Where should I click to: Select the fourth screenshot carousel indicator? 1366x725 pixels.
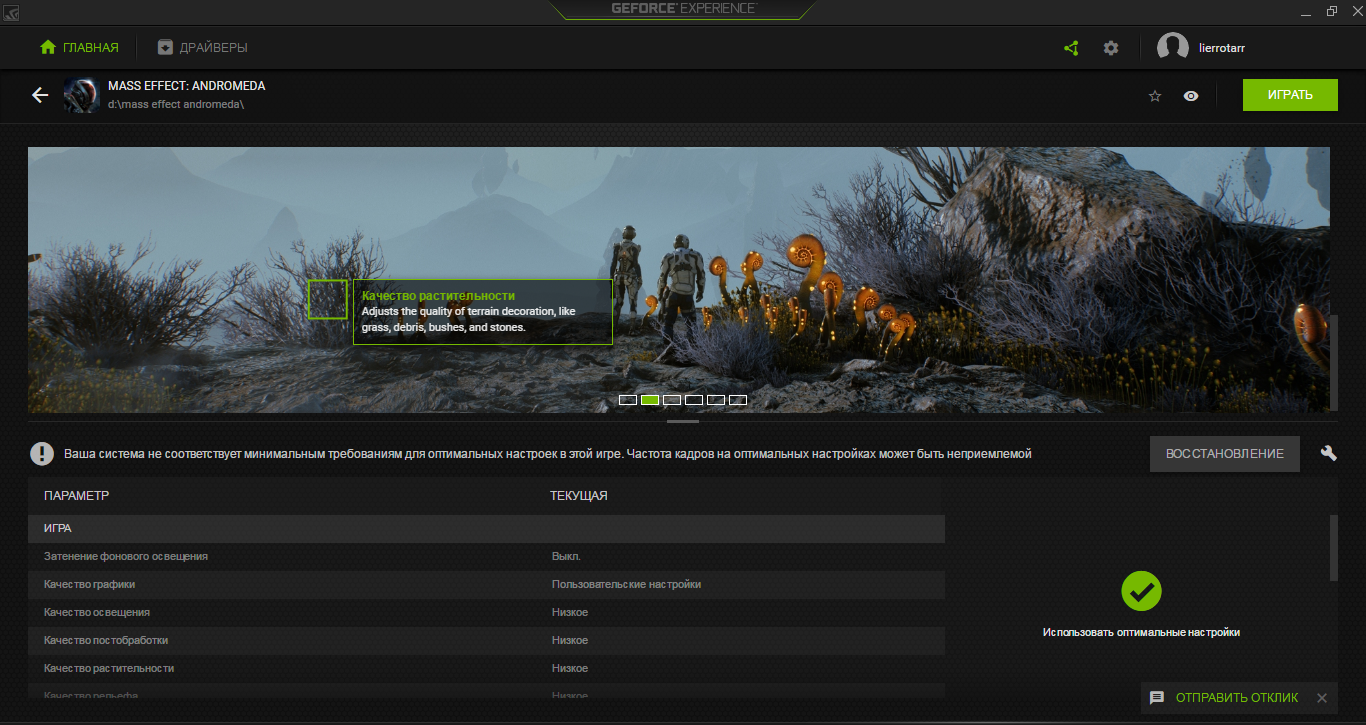(x=694, y=400)
